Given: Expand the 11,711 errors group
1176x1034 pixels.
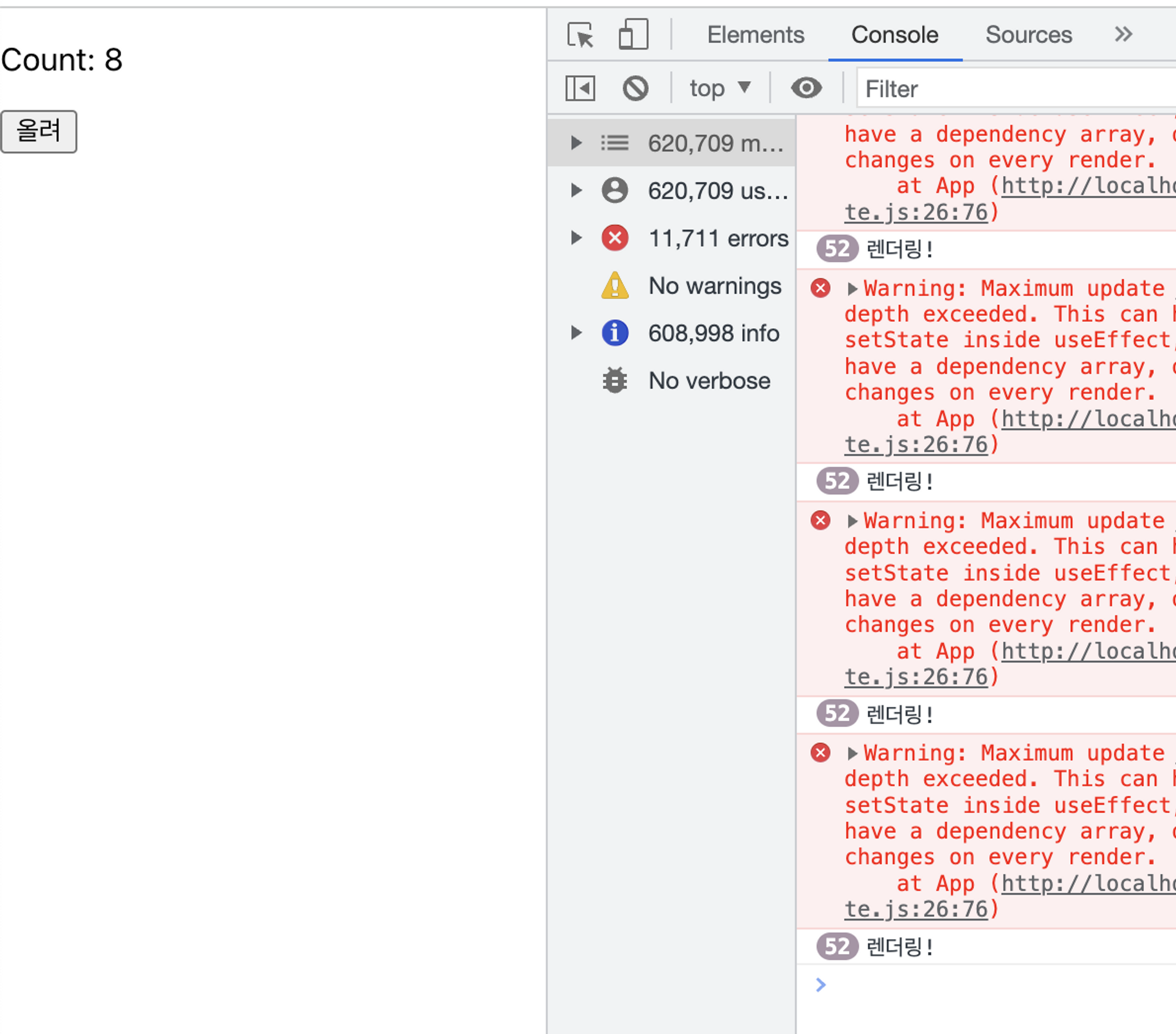Looking at the screenshot, I should [576, 238].
